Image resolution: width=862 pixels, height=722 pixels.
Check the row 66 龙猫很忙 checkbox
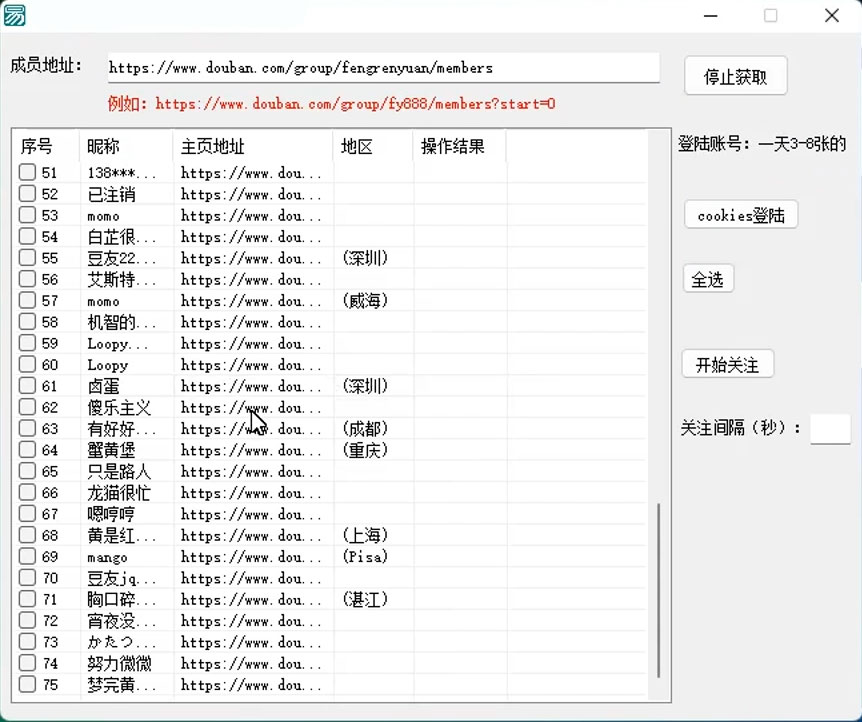27,493
